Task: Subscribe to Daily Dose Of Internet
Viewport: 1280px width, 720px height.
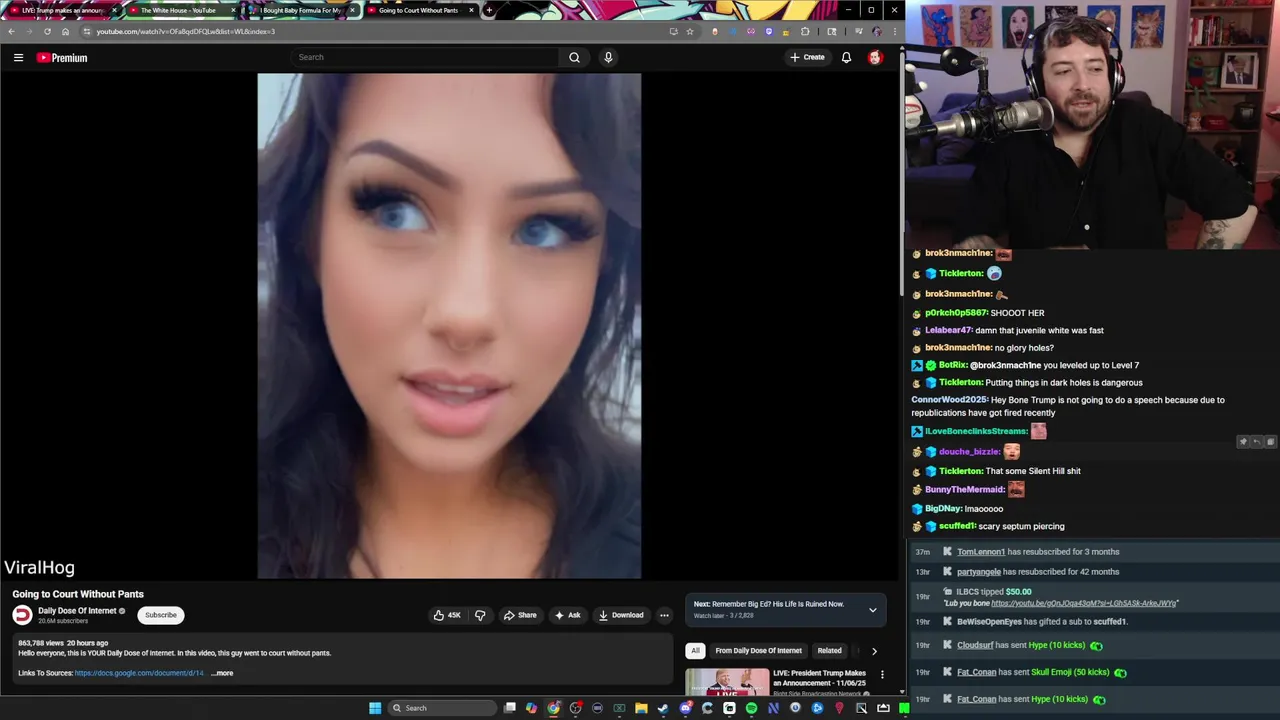Action: point(160,615)
